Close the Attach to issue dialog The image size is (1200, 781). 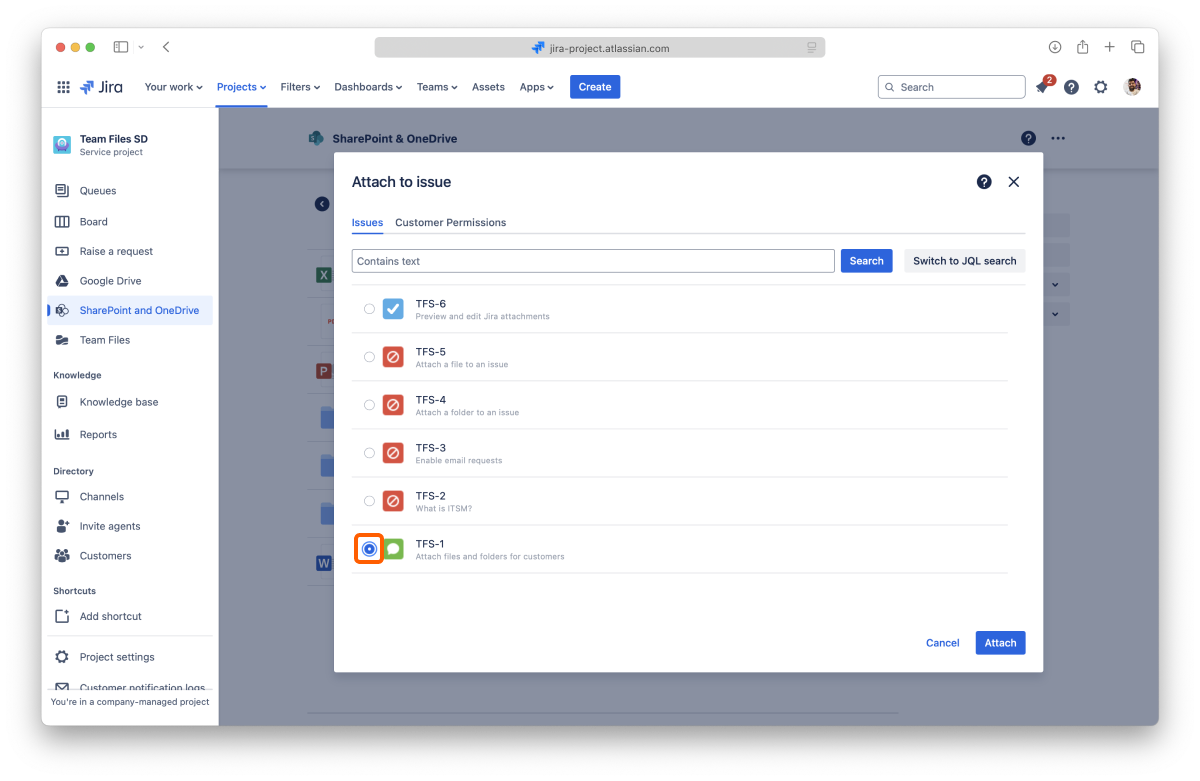point(1013,182)
